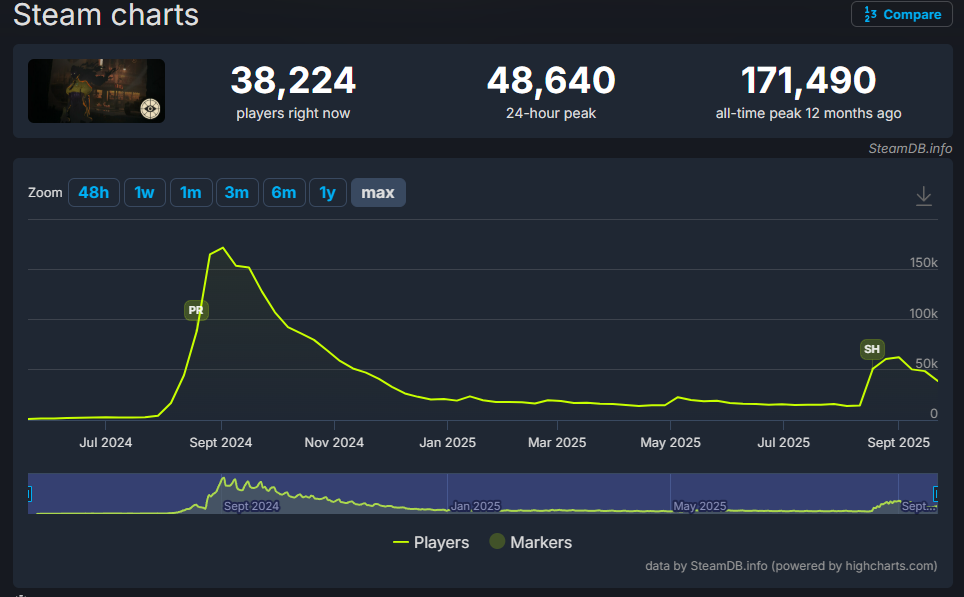Screen dimensions: 964x597
Task: Set zoom to 3m
Action: (x=237, y=192)
